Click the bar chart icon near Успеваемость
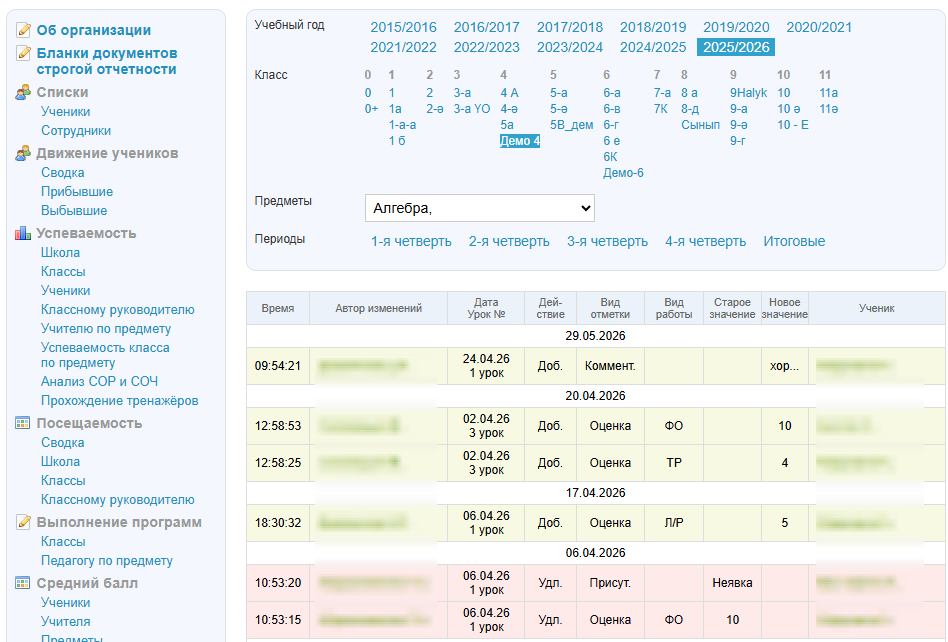This screenshot has width=948, height=642. [x=23, y=233]
